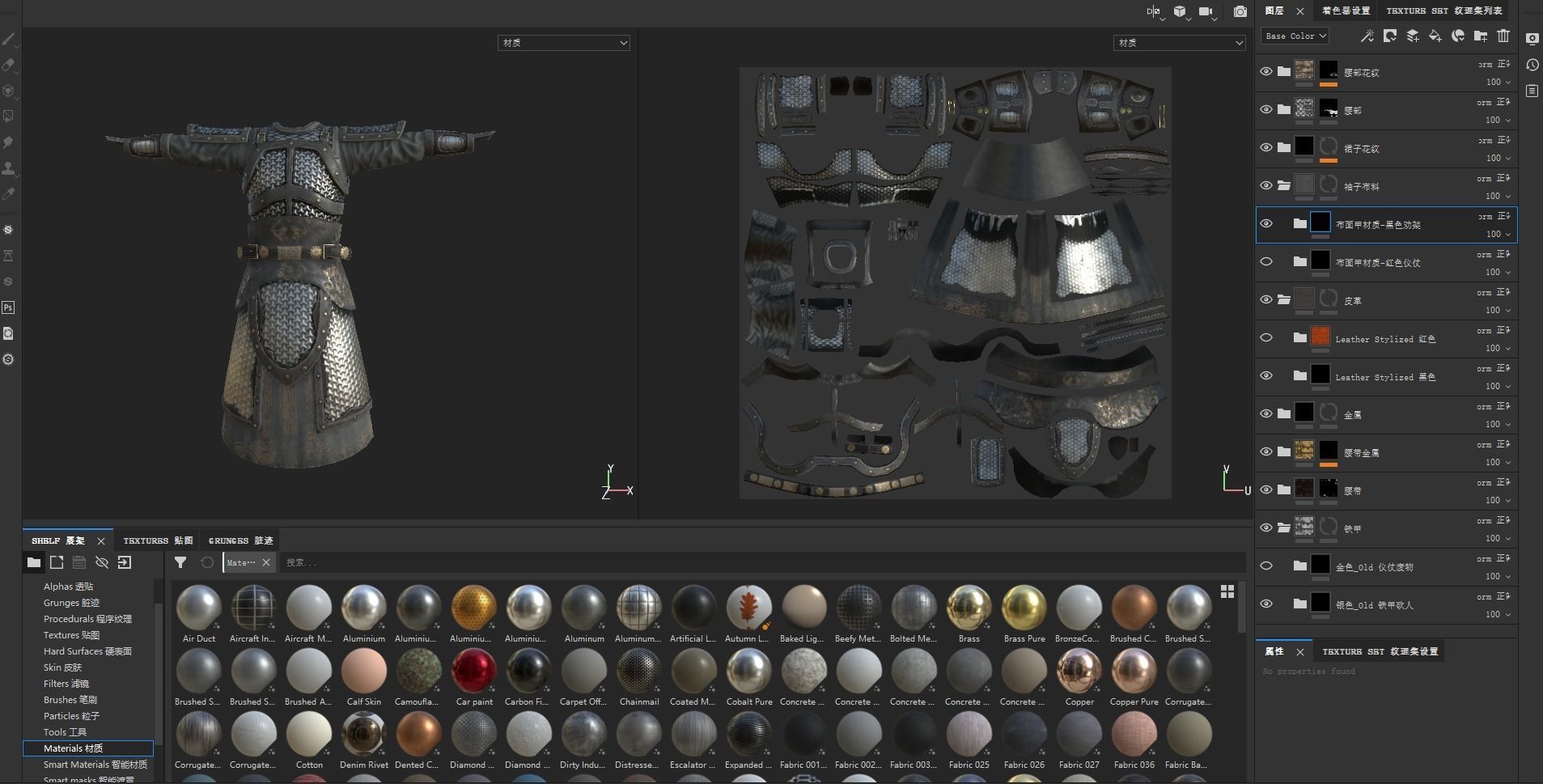Viewport: 1543px width, 784px height.
Task: Select the SHELF 展架 tab
Action: [58, 540]
